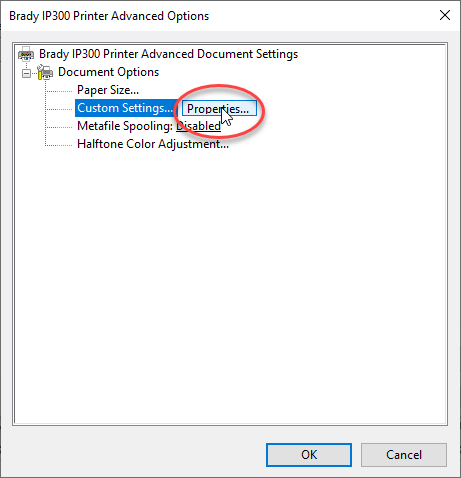Viewport: 461px width, 478px height.
Task: Open the Properties... button for Custom Settings
Action: pyautogui.click(x=219, y=108)
